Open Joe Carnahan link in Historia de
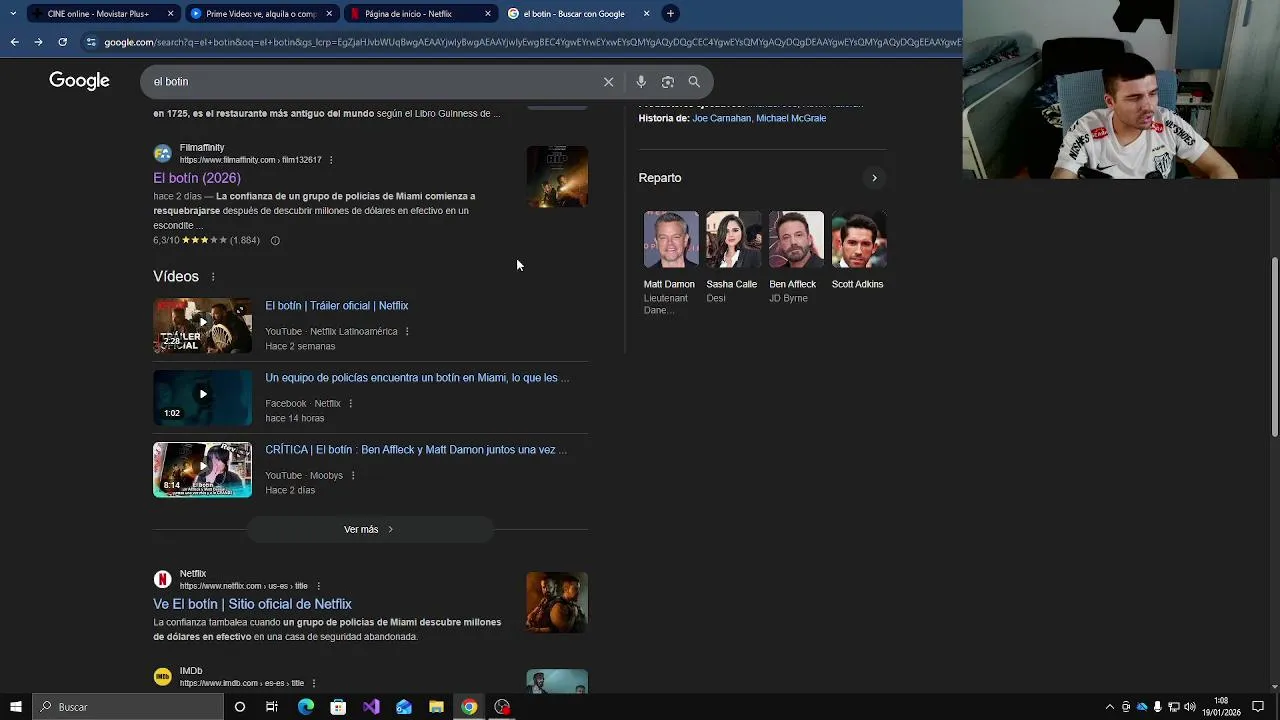This screenshot has height=720, width=1280. [x=721, y=118]
